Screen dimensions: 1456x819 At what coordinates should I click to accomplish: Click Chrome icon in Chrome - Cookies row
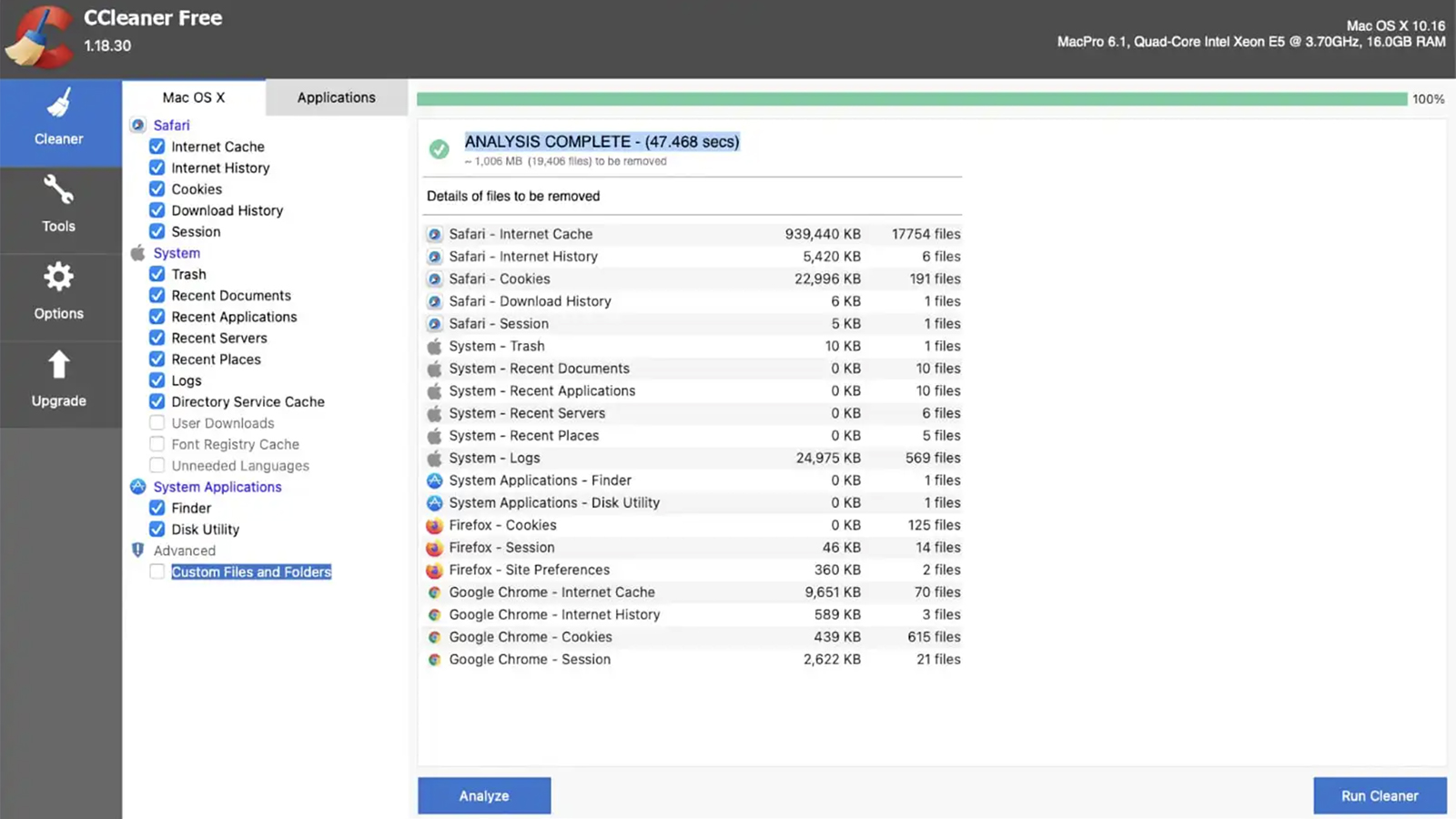[435, 637]
